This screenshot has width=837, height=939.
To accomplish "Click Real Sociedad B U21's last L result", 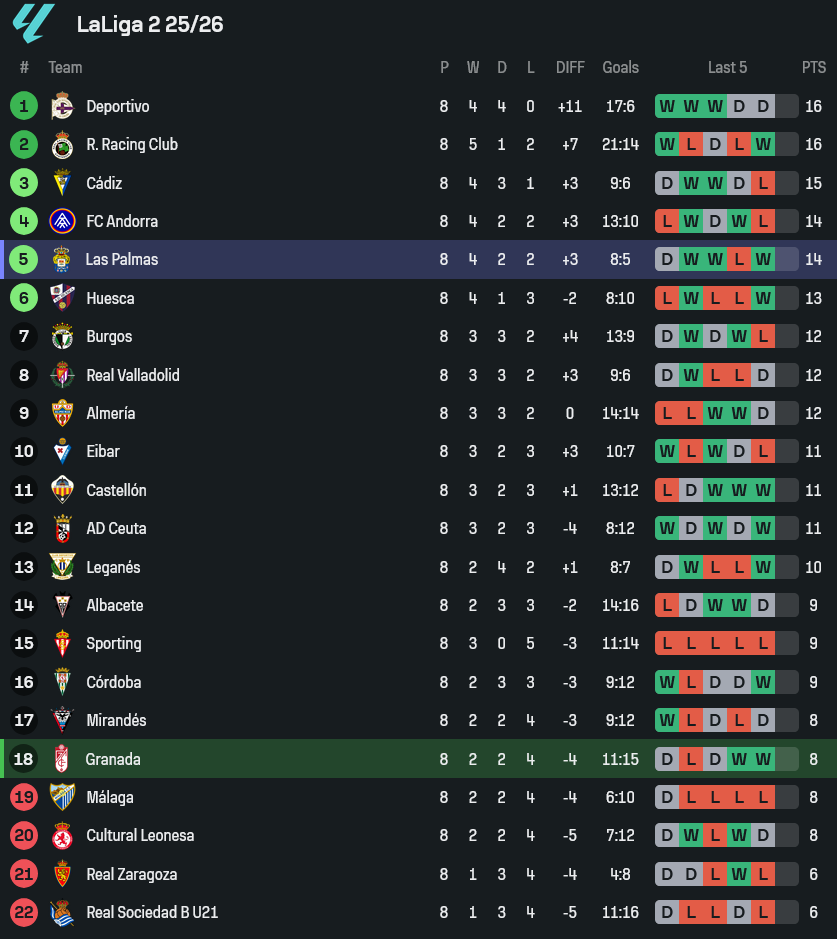I will pyautogui.click(x=763, y=912).
